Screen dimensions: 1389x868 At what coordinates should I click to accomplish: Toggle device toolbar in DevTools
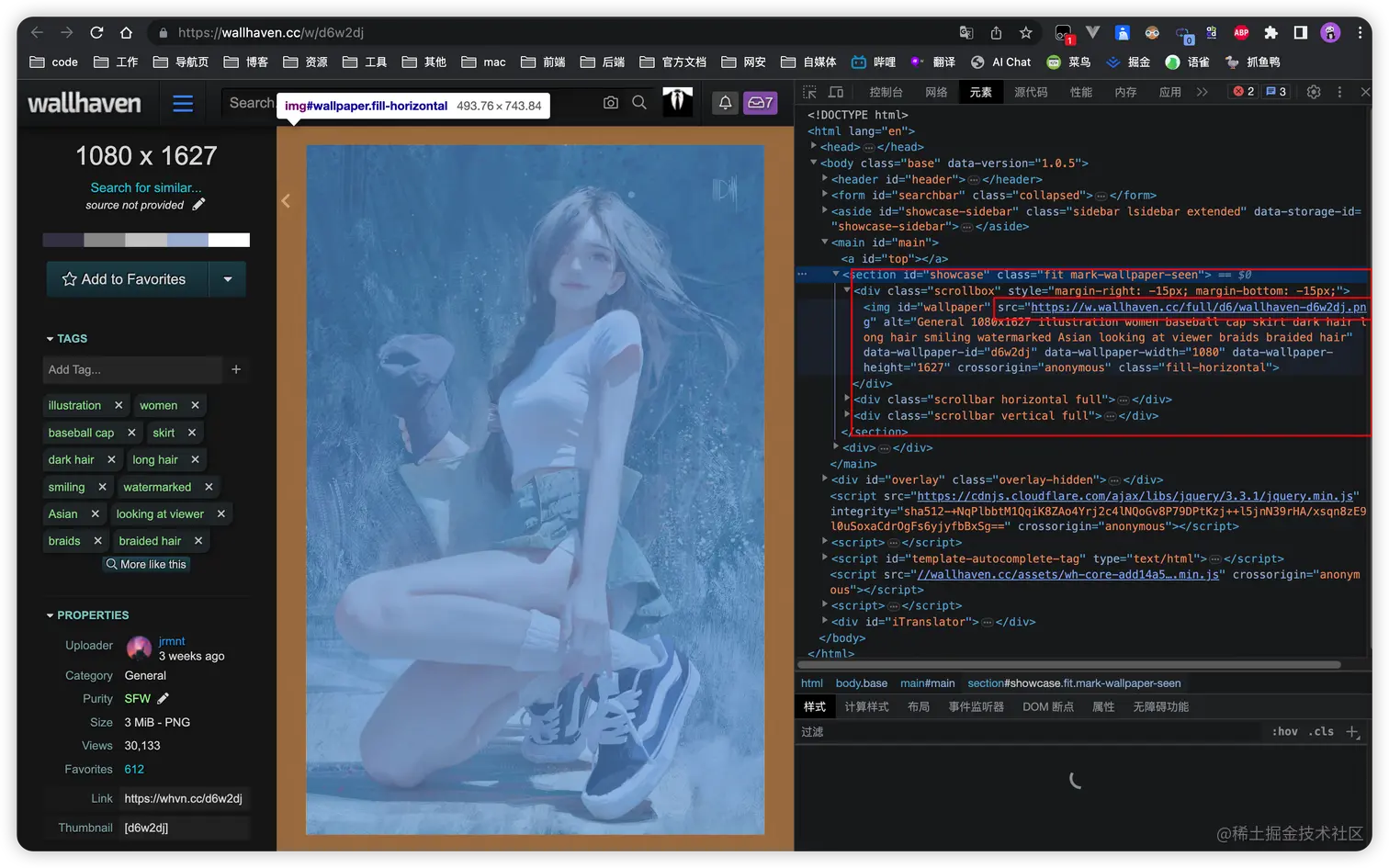click(836, 92)
